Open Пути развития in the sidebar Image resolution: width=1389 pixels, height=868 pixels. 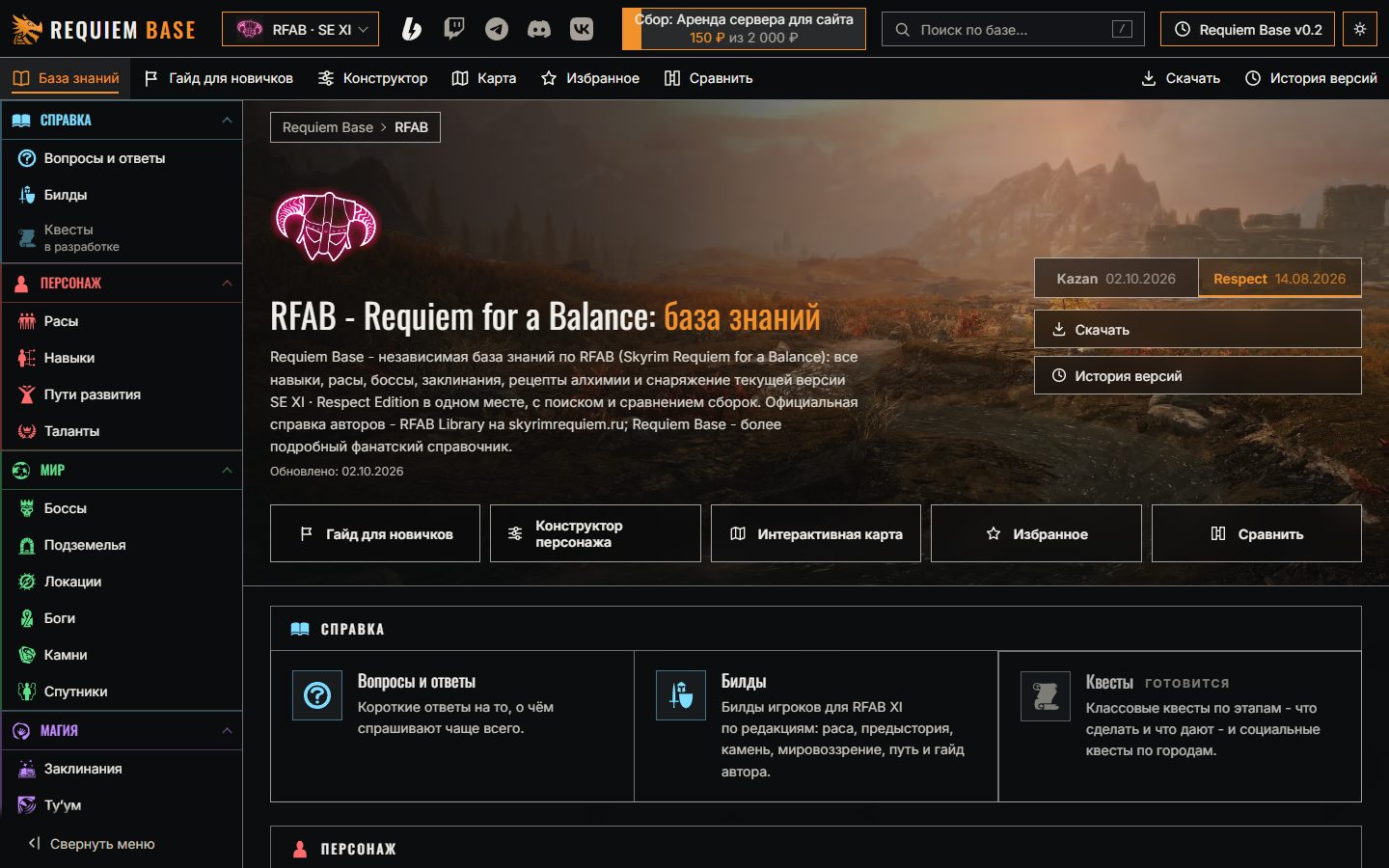pos(122,394)
